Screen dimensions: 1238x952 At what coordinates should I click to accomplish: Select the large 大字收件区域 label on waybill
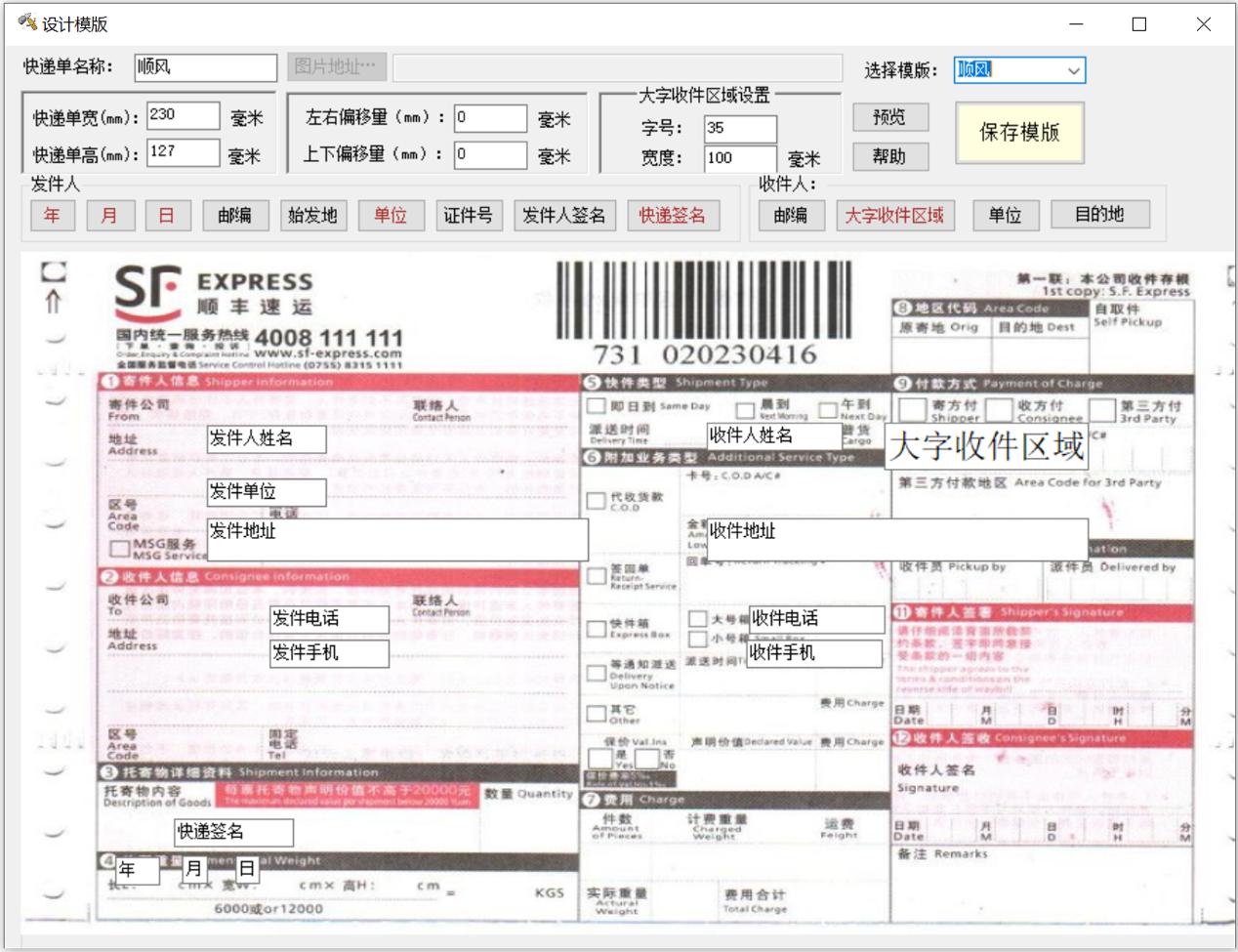coord(986,447)
